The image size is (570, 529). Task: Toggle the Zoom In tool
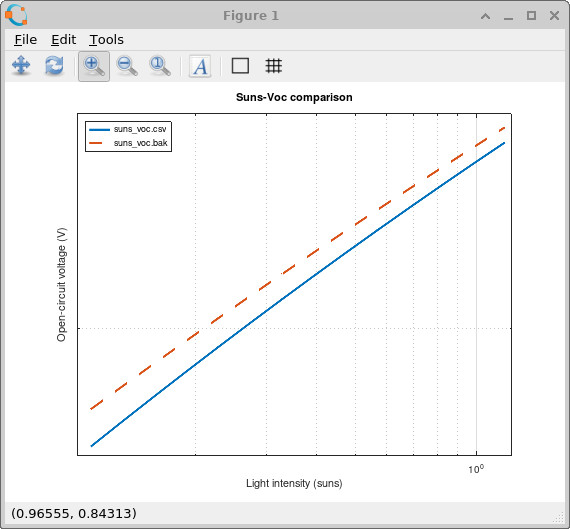coord(94,66)
